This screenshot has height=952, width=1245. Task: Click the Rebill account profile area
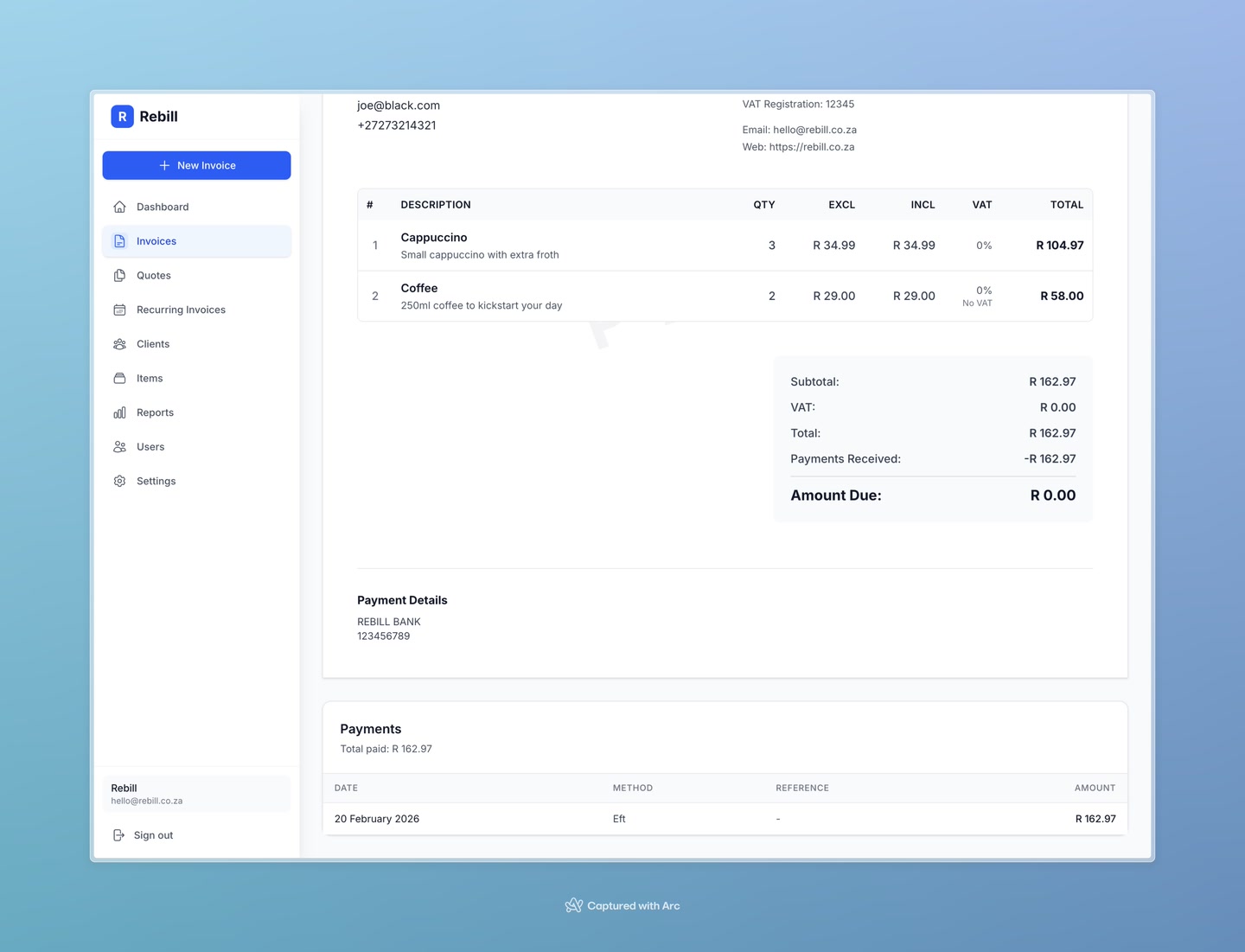click(196, 793)
